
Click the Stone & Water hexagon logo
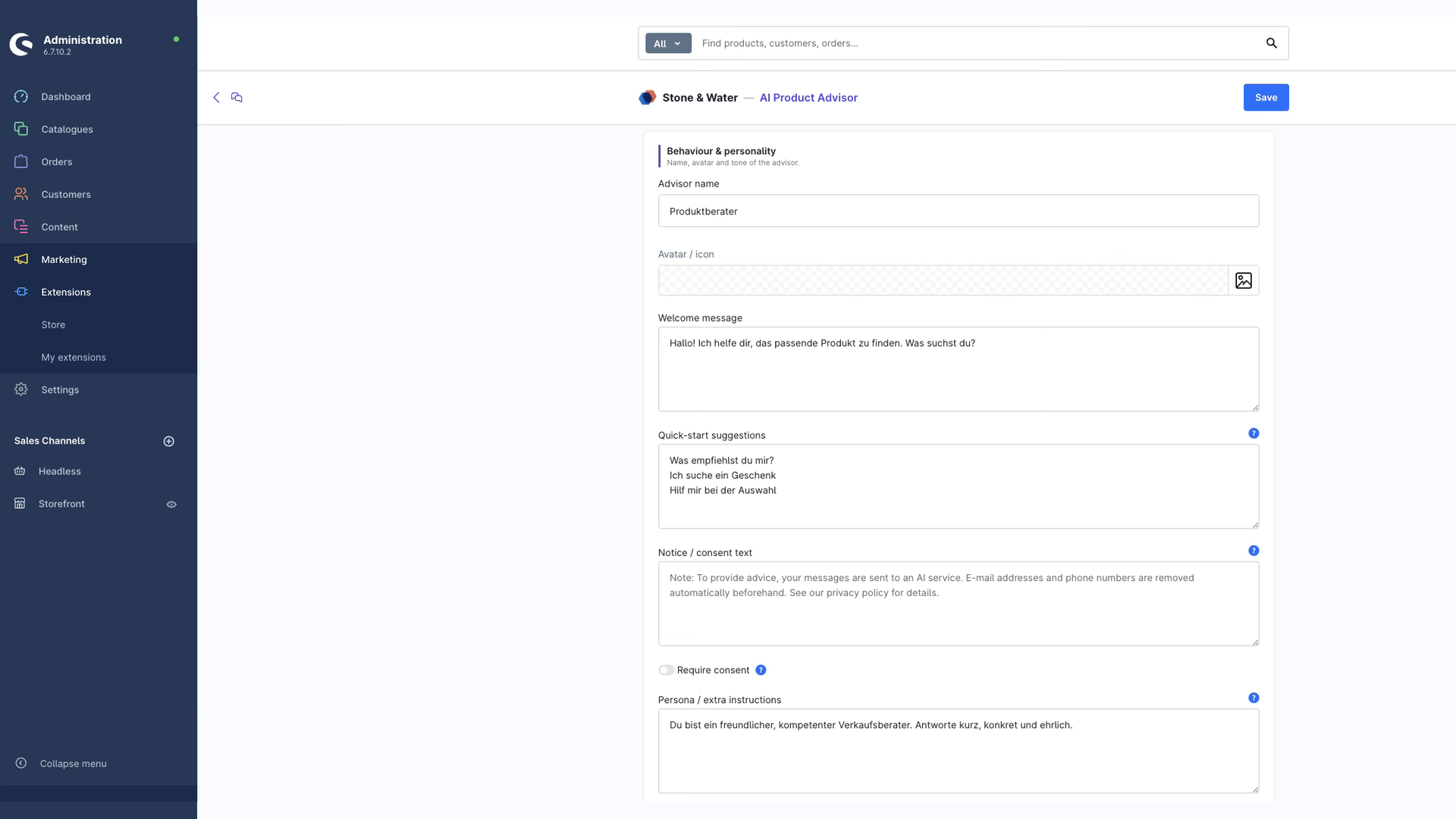click(647, 97)
